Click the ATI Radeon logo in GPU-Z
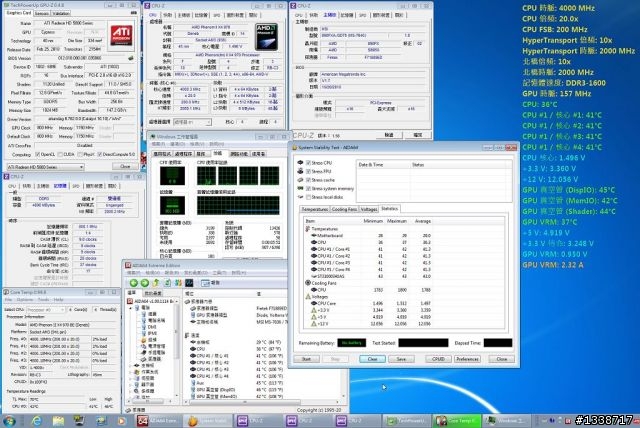This screenshot has height=428, width=640. pyautogui.click(x=121, y=35)
